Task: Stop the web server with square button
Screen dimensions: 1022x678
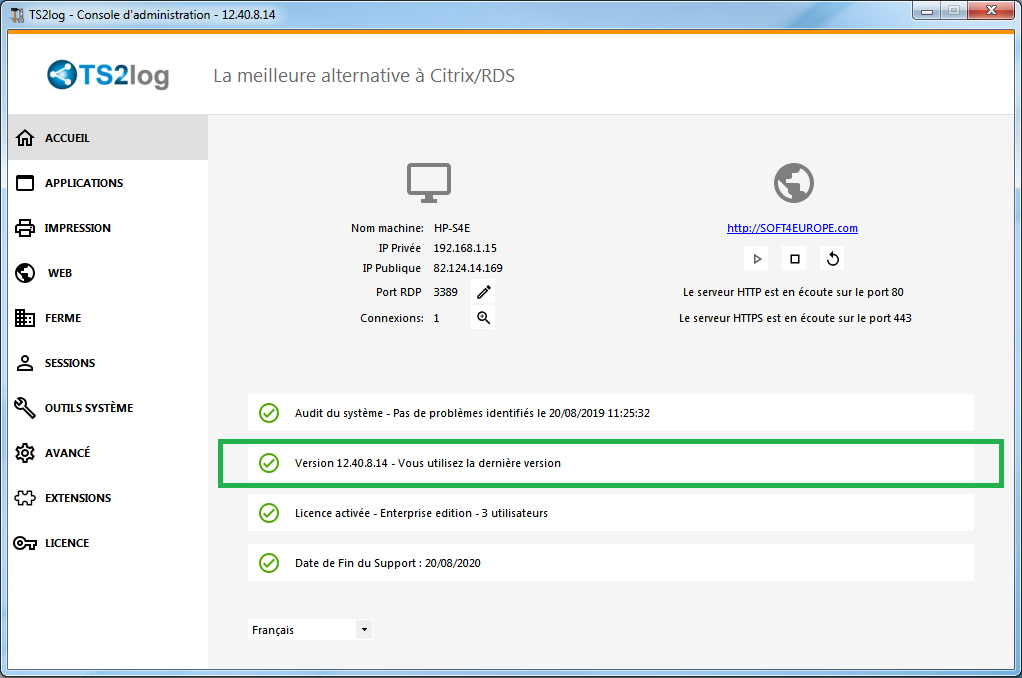Action: pos(795,259)
